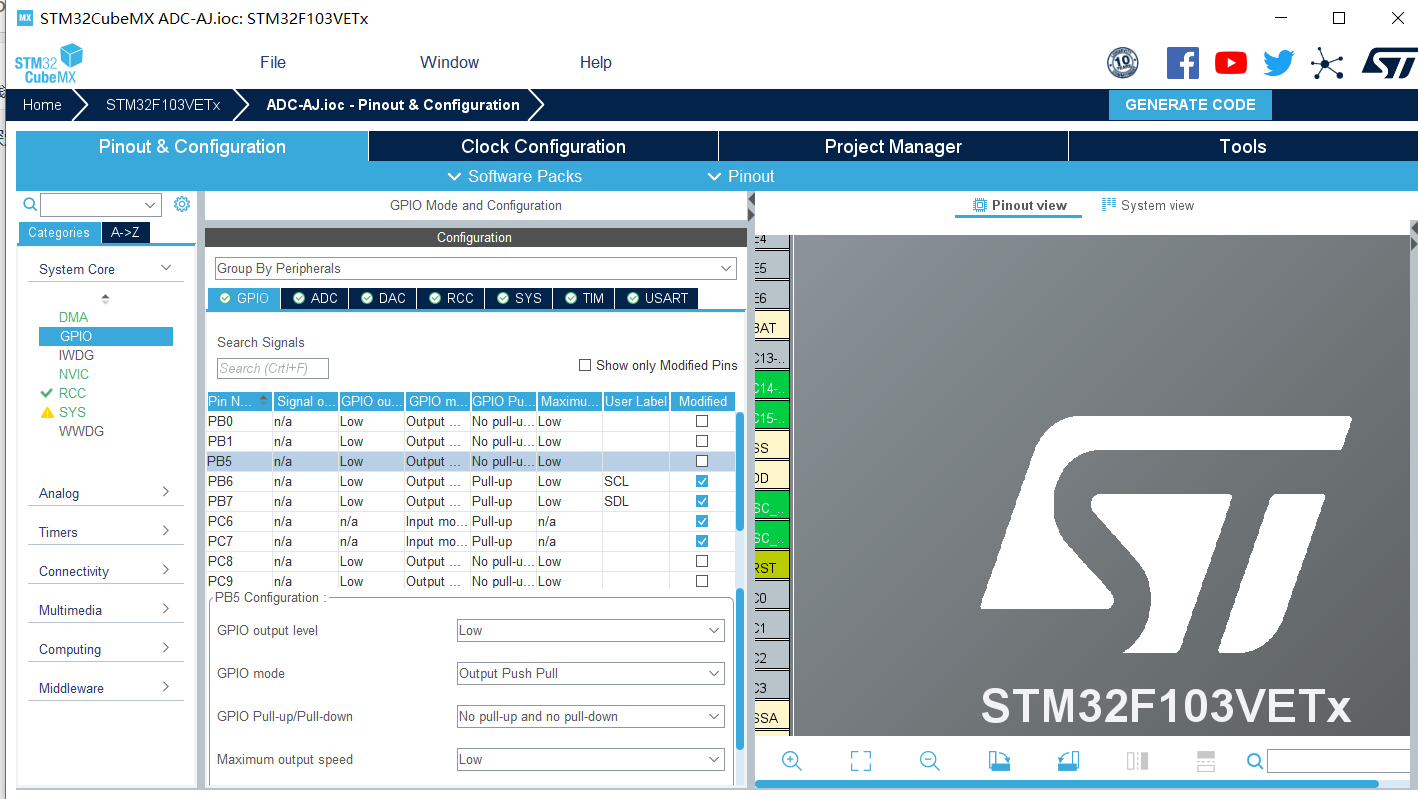
Task: Expand the Connectivity category
Action: coord(166,570)
